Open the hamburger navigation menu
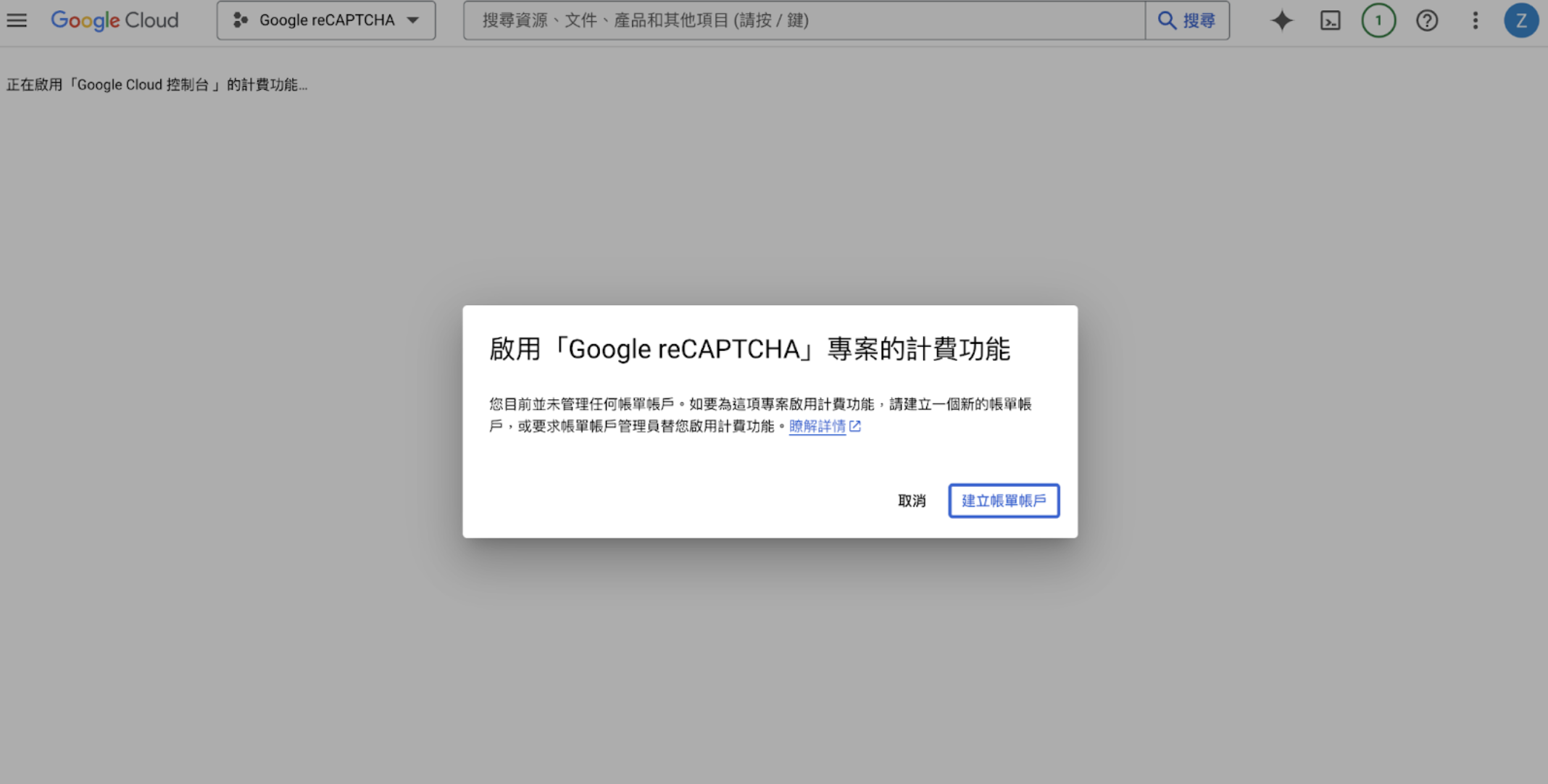Image resolution: width=1548 pixels, height=784 pixels. (x=17, y=20)
